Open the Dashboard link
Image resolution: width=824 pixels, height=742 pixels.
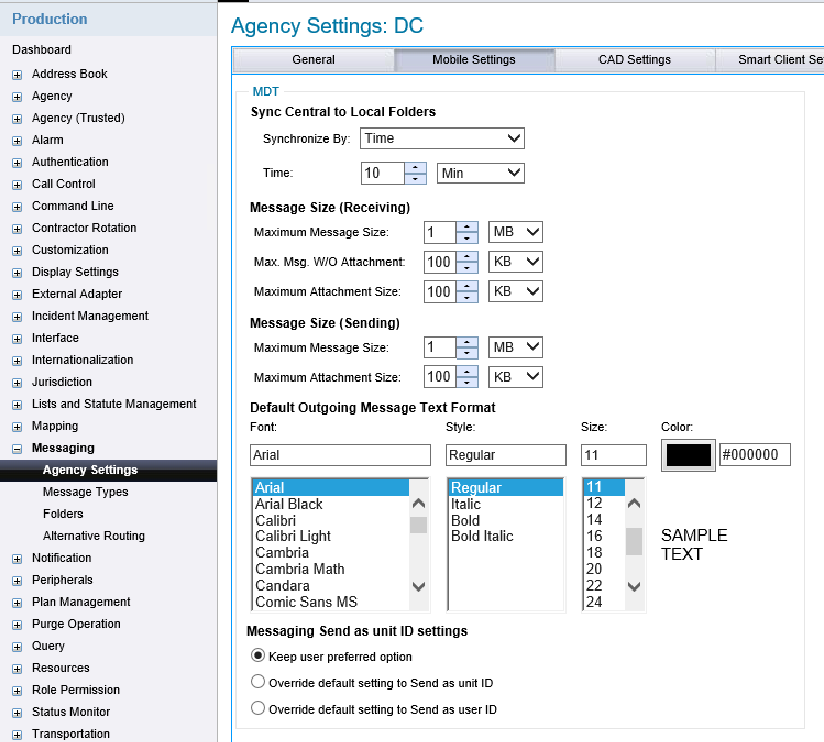(x=41, y=50)
